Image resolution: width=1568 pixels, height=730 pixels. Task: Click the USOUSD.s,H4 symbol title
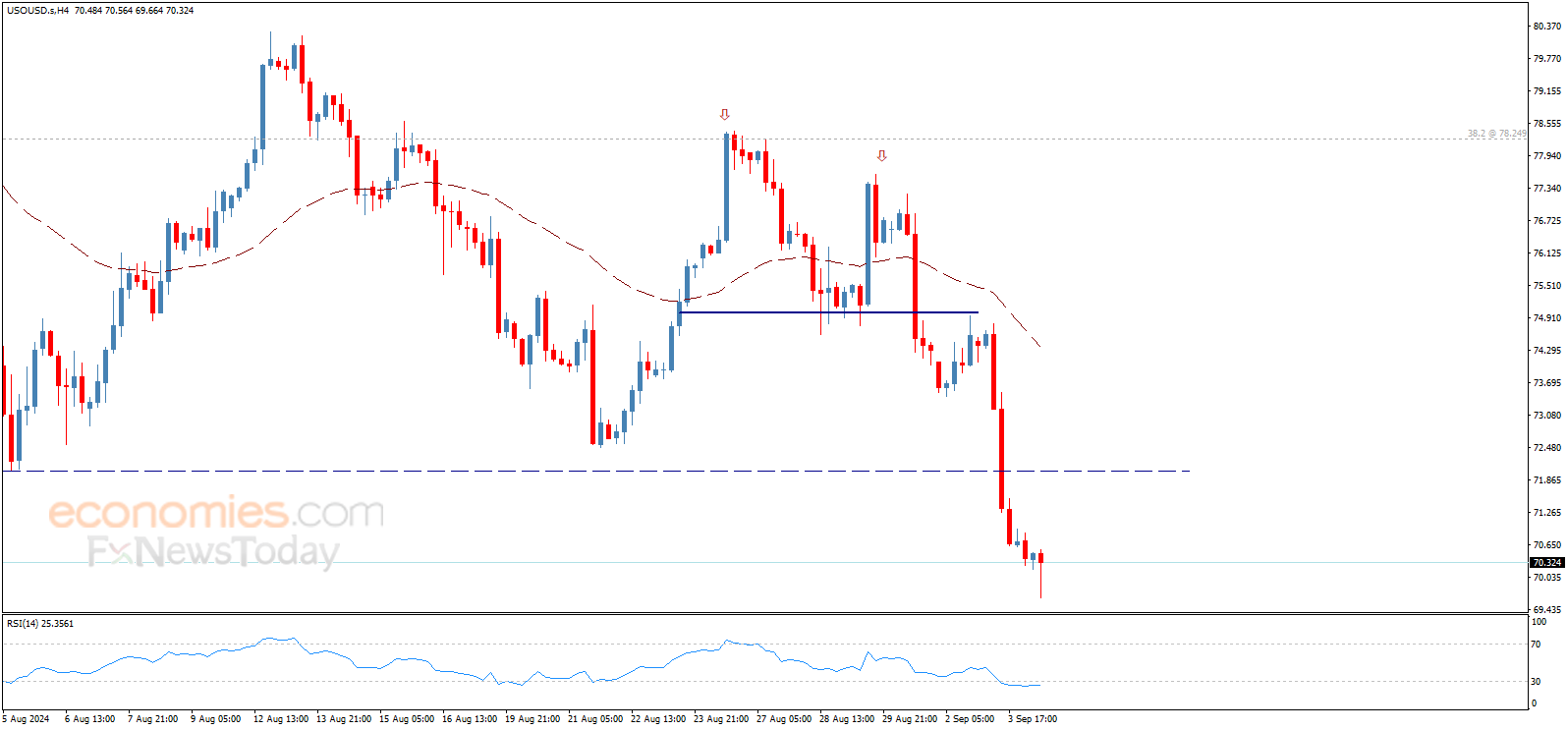tap(37, 11)
